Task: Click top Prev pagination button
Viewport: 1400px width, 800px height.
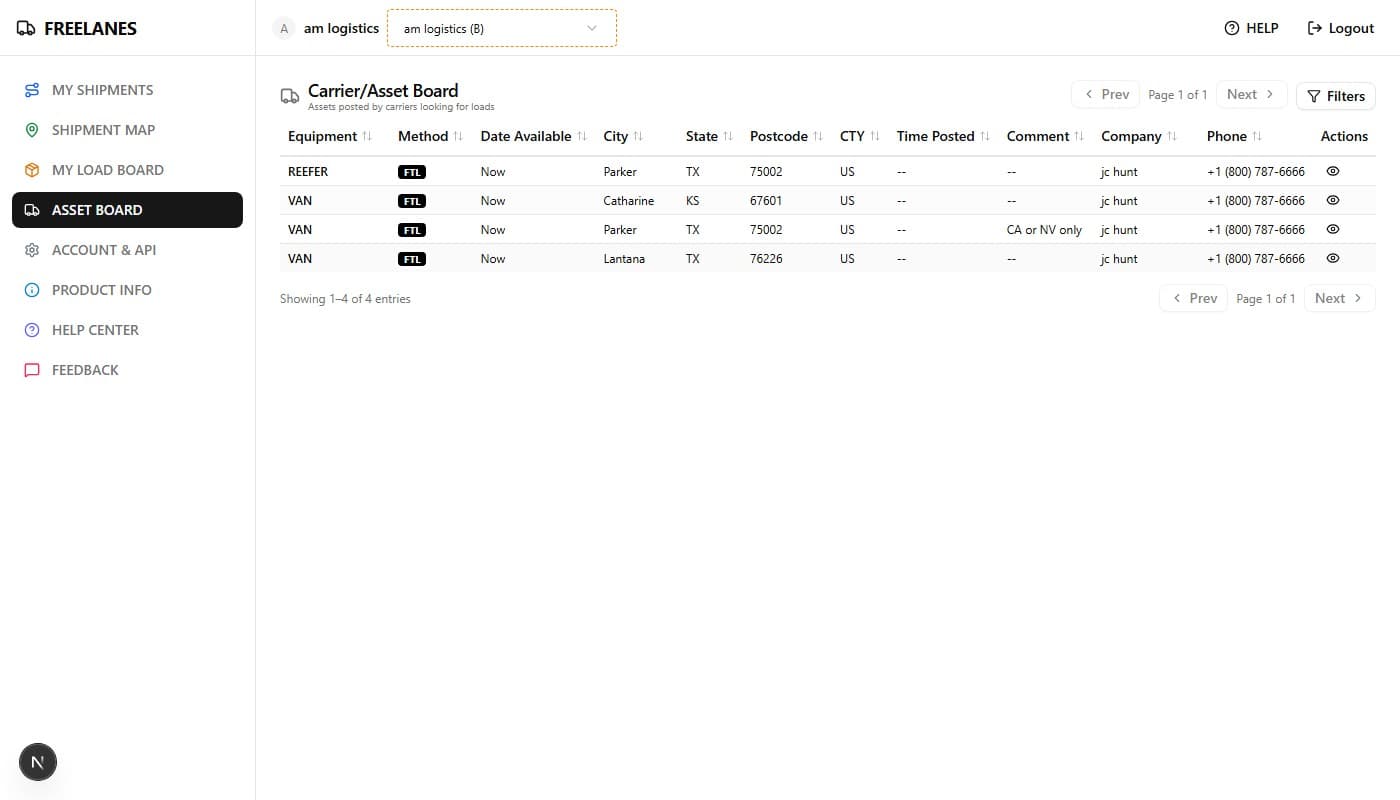Action: pos(1106,94)
